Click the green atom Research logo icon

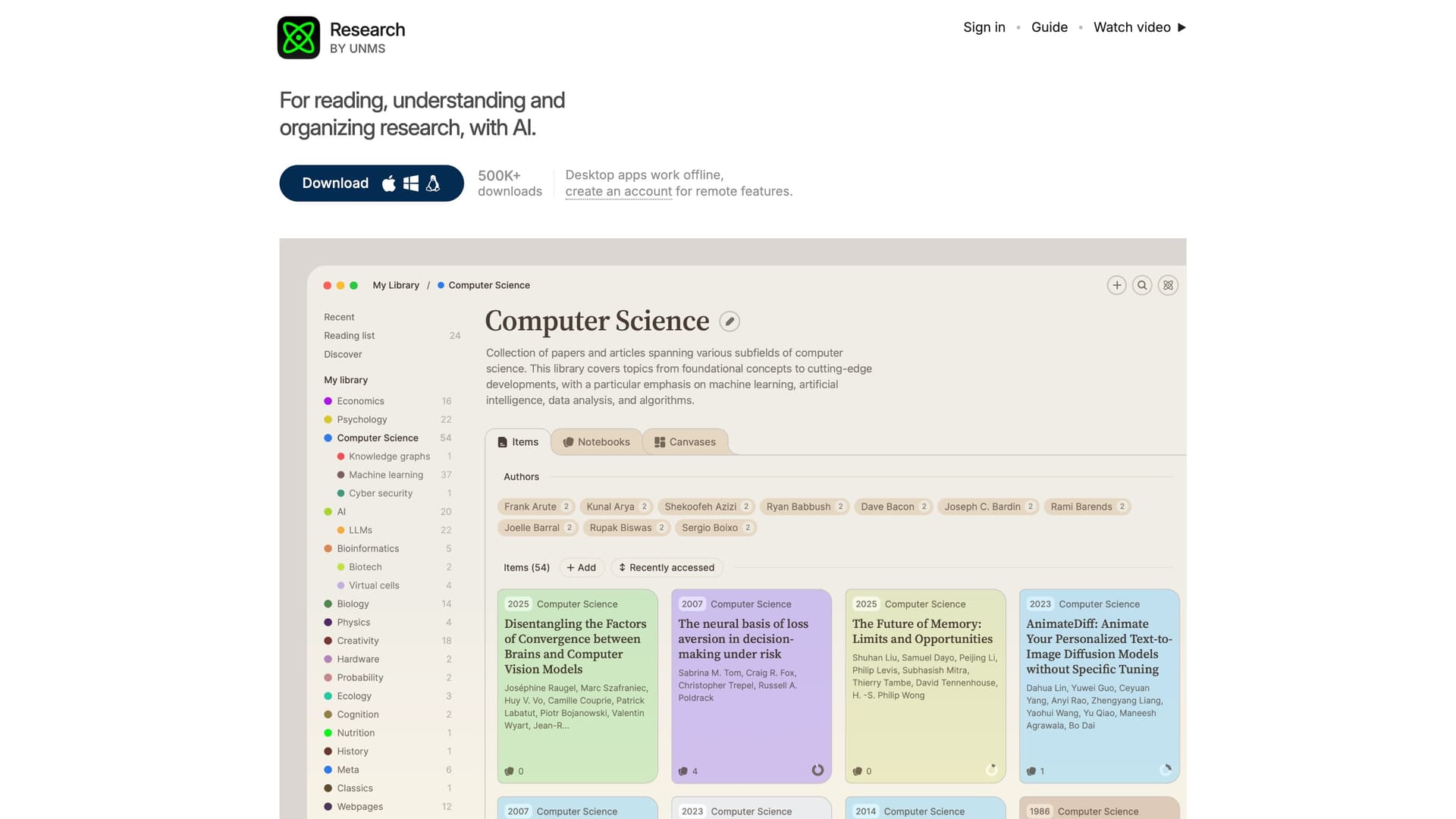pyautogui.click(x=299, y=37)
